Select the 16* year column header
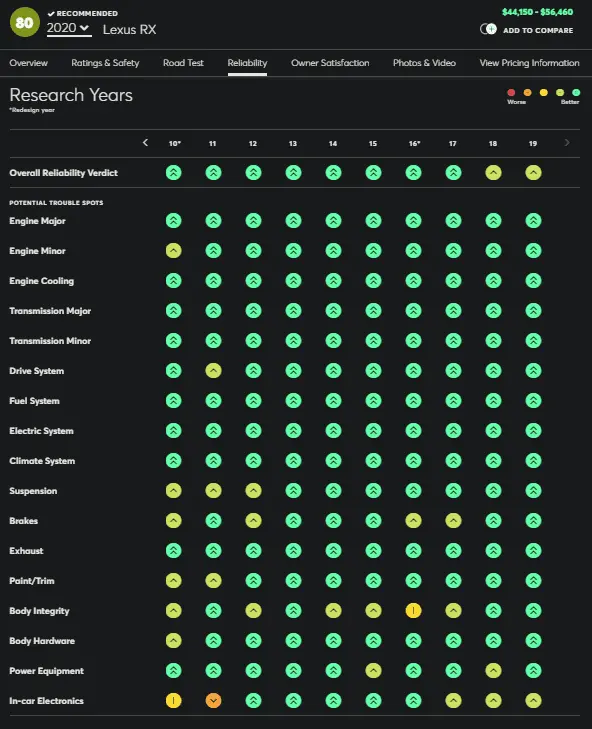 coord(414,144)
